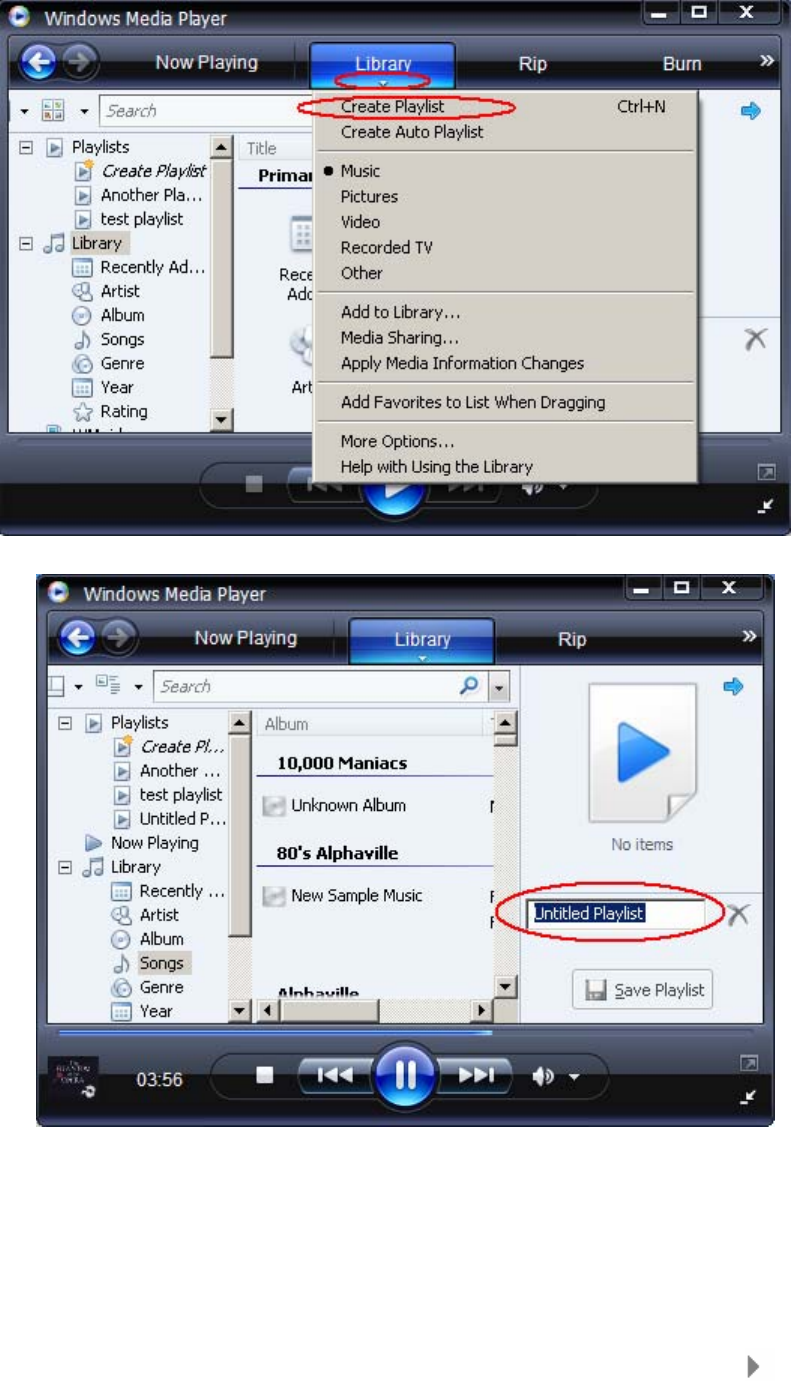791x1381 pixels.
Task: Open view options dropdown arrow in upper toolbar
Action: [x=84, y=111]
